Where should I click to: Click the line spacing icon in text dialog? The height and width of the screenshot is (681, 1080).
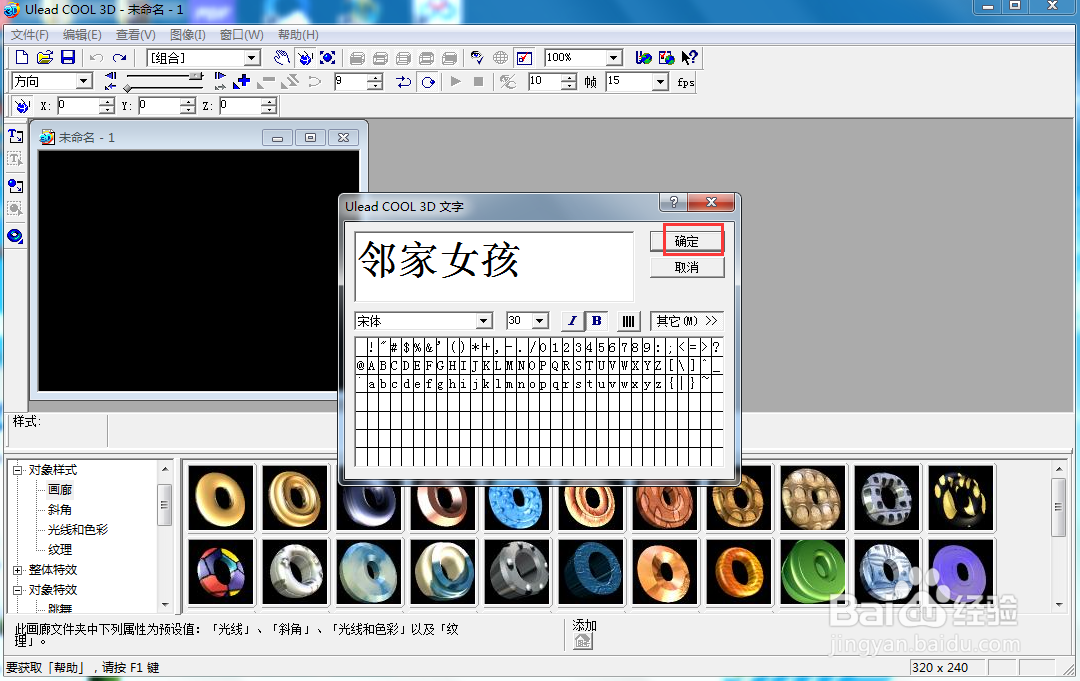[x=628, y=322]
